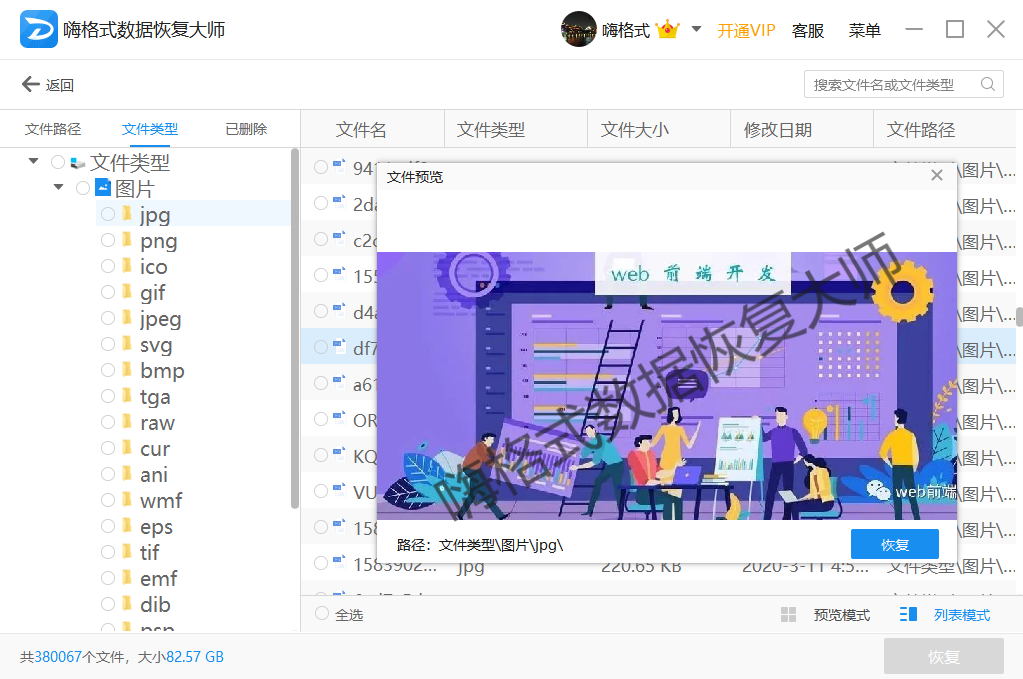This screenshot has height=679, width=1023.
Task: Switch to 文件类型 tab
Action: point(149,129)
